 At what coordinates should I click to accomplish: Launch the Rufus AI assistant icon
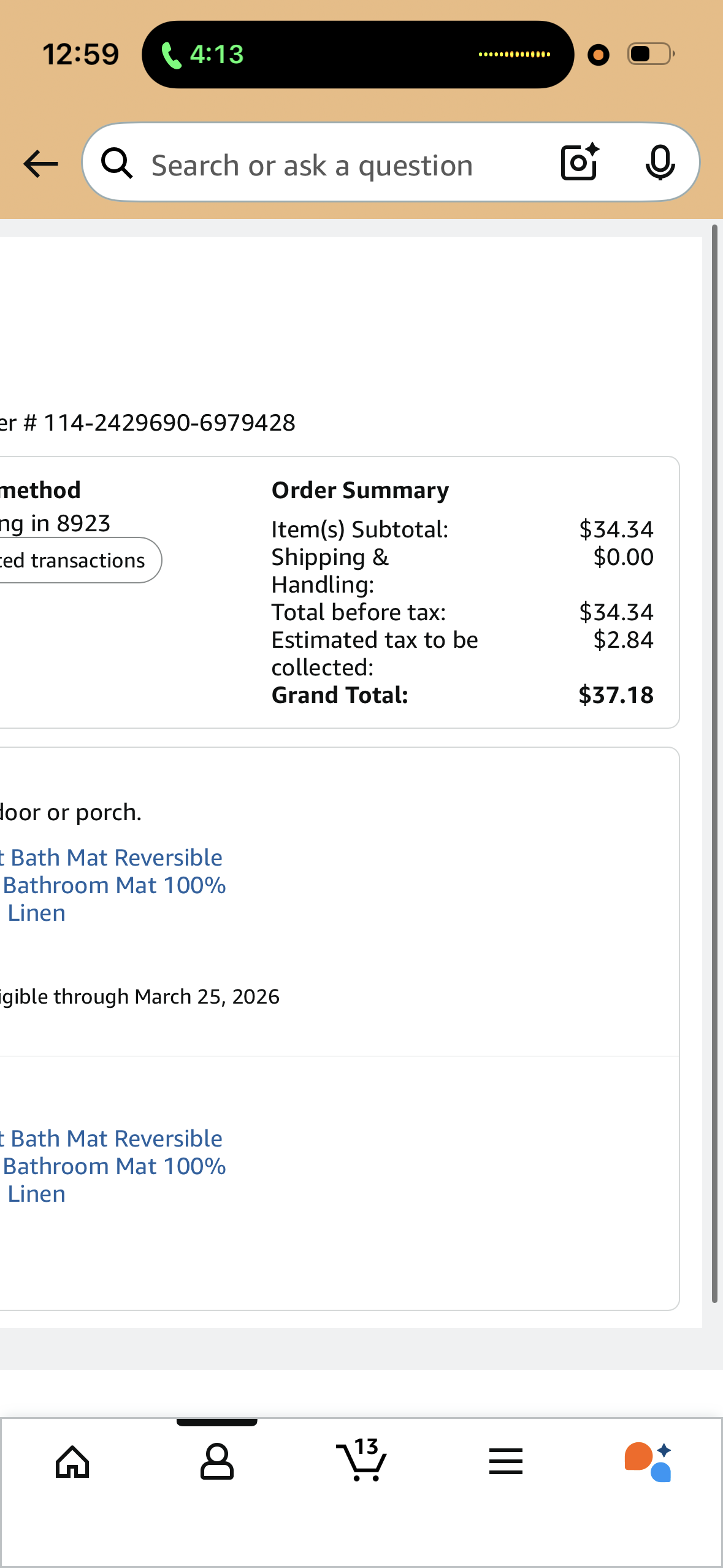649,1462
